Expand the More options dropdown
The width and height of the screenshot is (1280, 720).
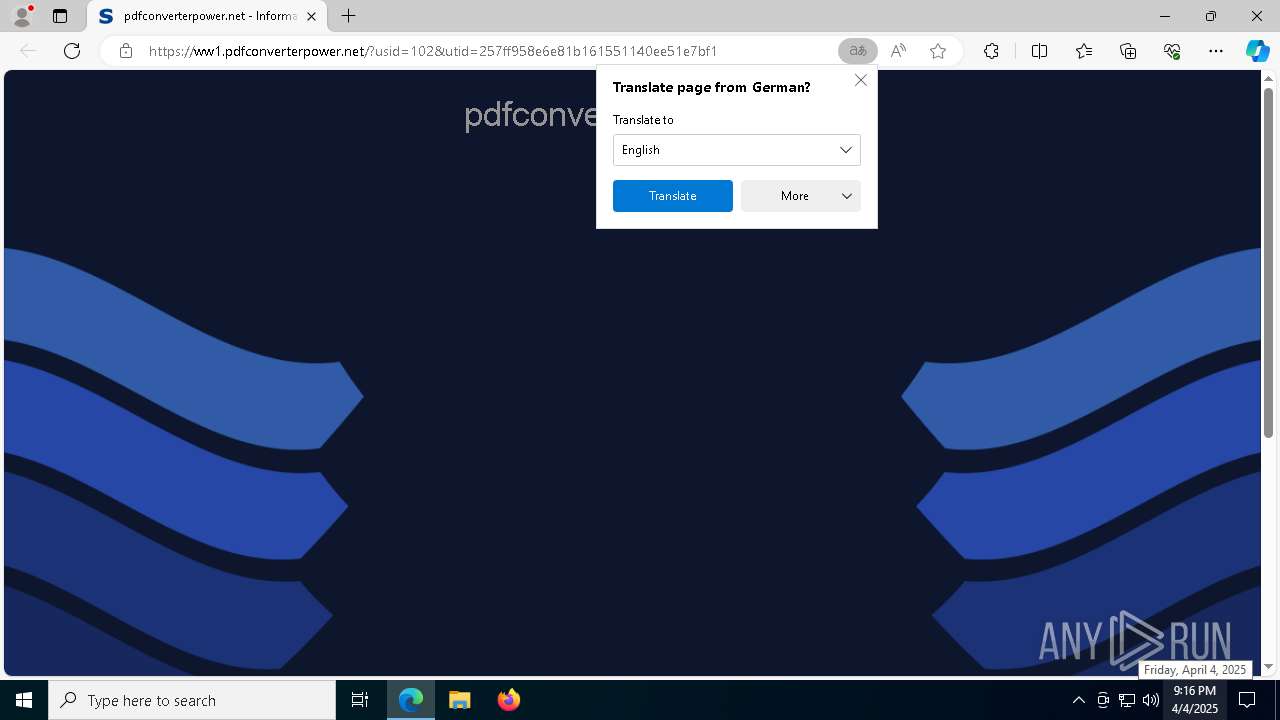pos(801,196)
